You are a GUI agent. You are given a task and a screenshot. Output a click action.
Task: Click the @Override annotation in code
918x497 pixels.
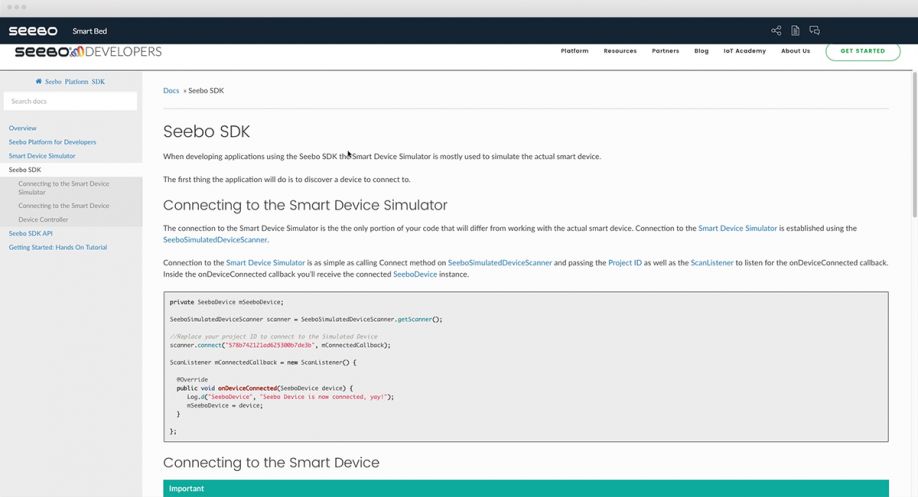point(192,379)
